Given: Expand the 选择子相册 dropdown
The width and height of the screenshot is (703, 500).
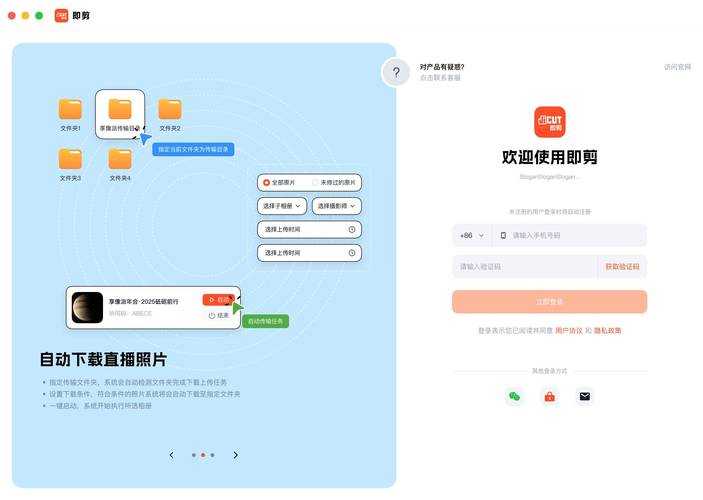Looking at the screenshot, I should (282, 206).
